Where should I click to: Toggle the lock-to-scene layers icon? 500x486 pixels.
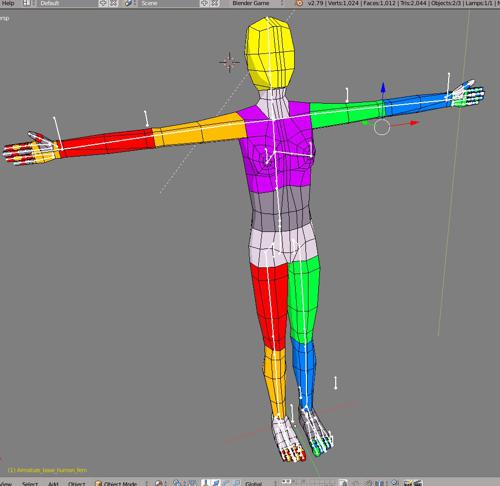[344, 483]
